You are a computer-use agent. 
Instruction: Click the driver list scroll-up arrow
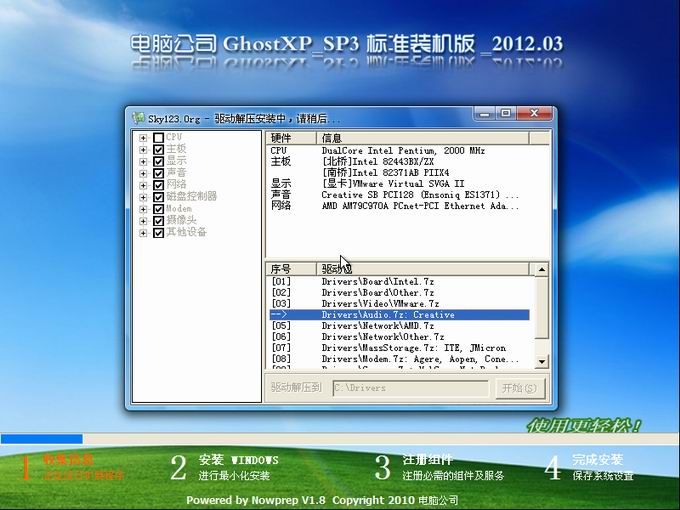541,270
